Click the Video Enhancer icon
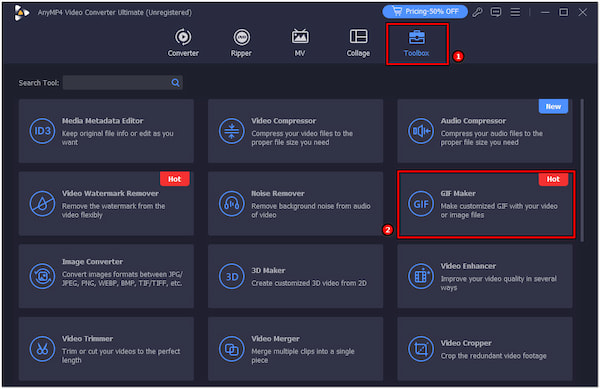The image size is (600, 389). click(x=421, y=276)
